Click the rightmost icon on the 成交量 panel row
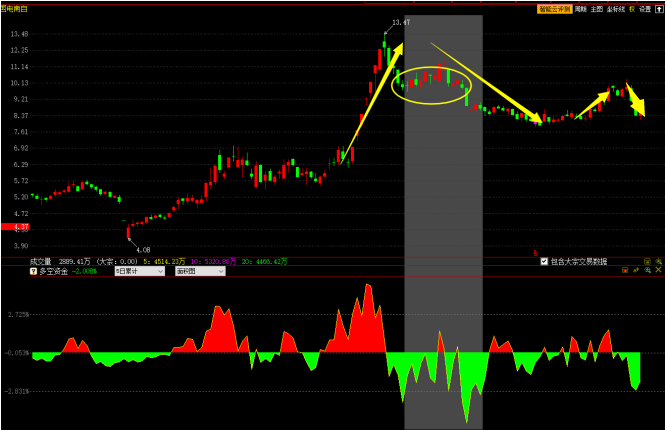Viewport: 667px width, 430px height. 657,261
